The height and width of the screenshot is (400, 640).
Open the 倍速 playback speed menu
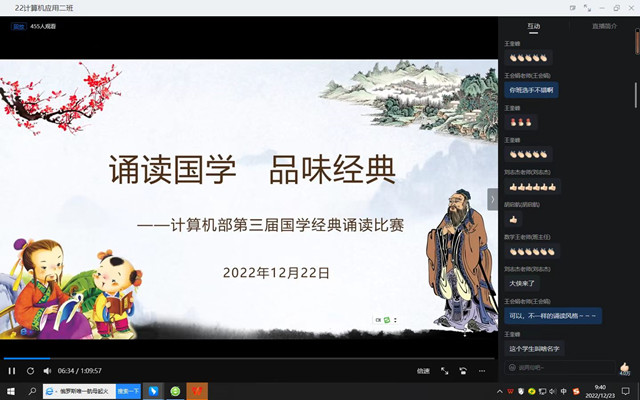423,371
